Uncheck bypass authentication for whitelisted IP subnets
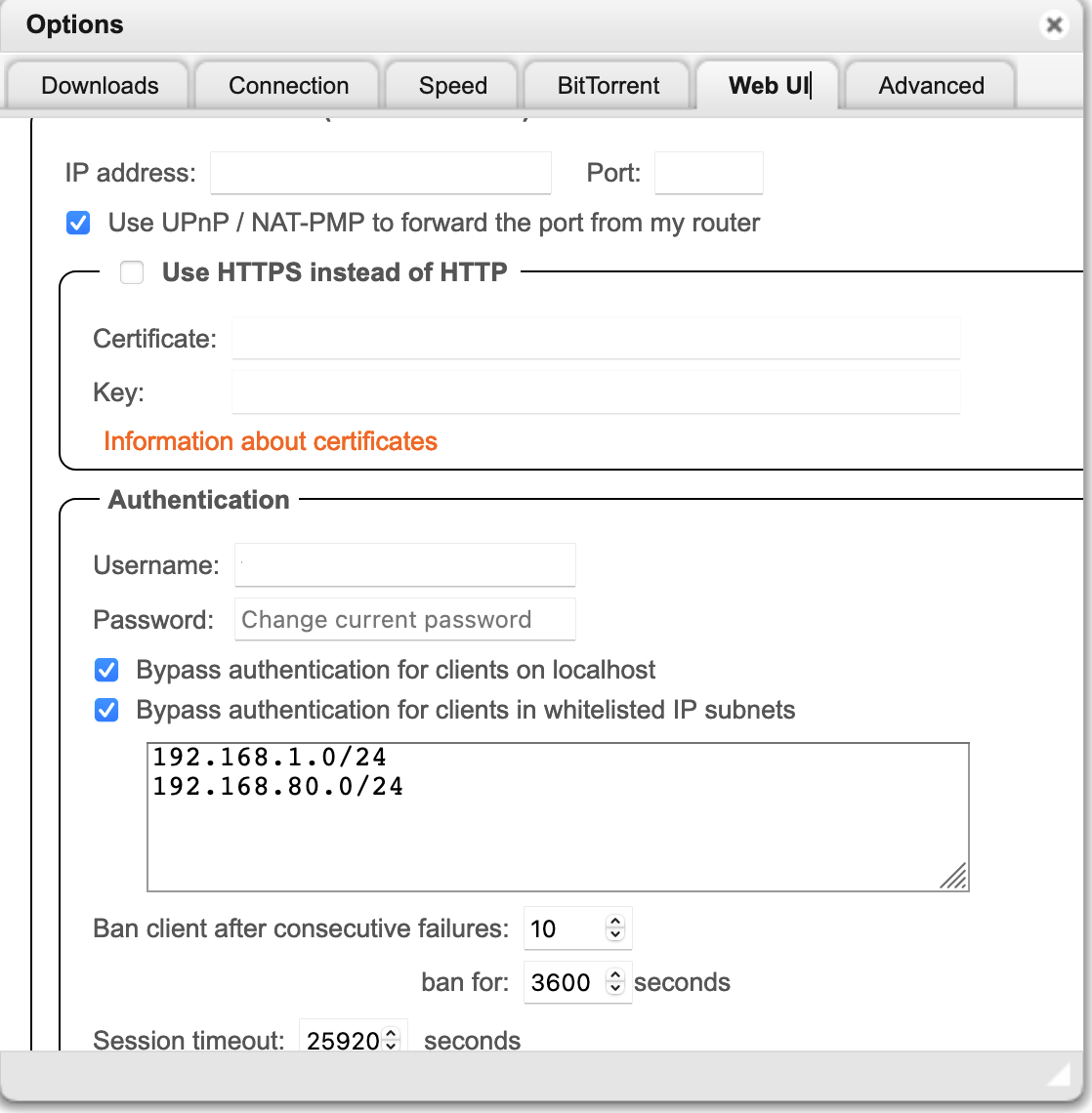This screenshot has height=1113, width=1092. pyautogui.click(x=105, y=710)
